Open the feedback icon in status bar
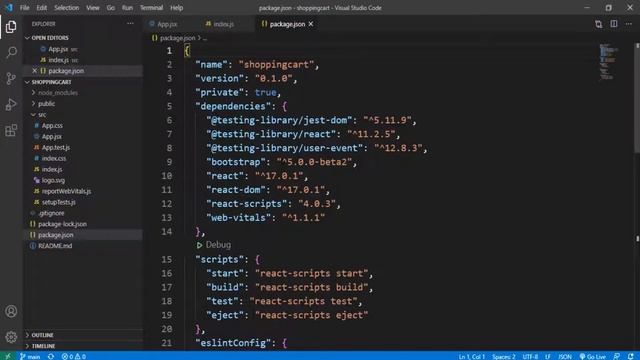Screen dimensions: 640x360 click(617, 356)
